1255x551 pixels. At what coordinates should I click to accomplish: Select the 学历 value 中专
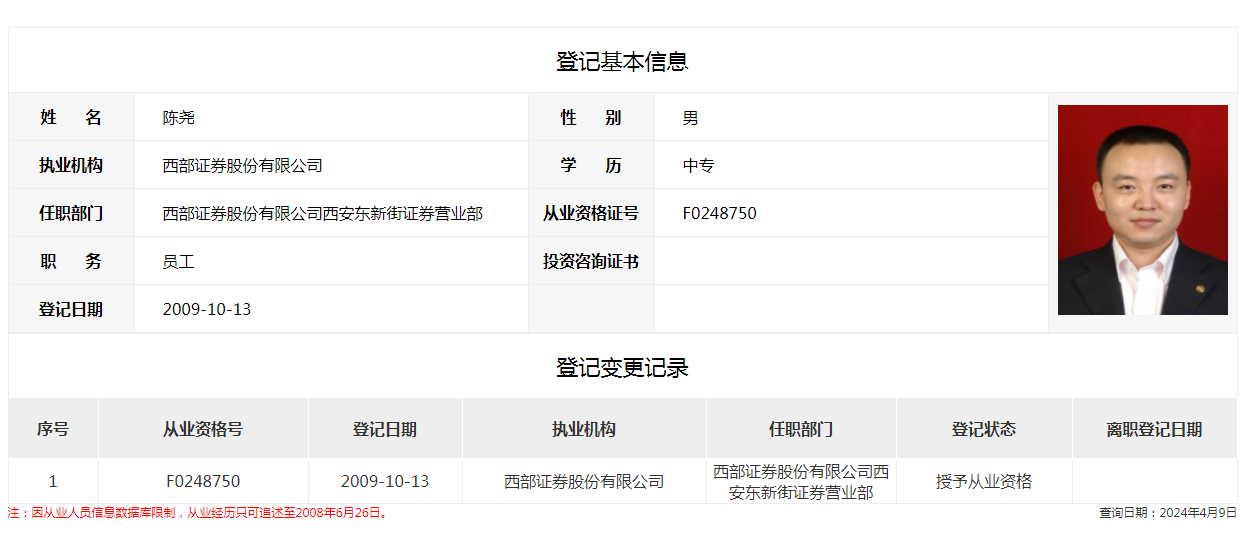[698, 165]
